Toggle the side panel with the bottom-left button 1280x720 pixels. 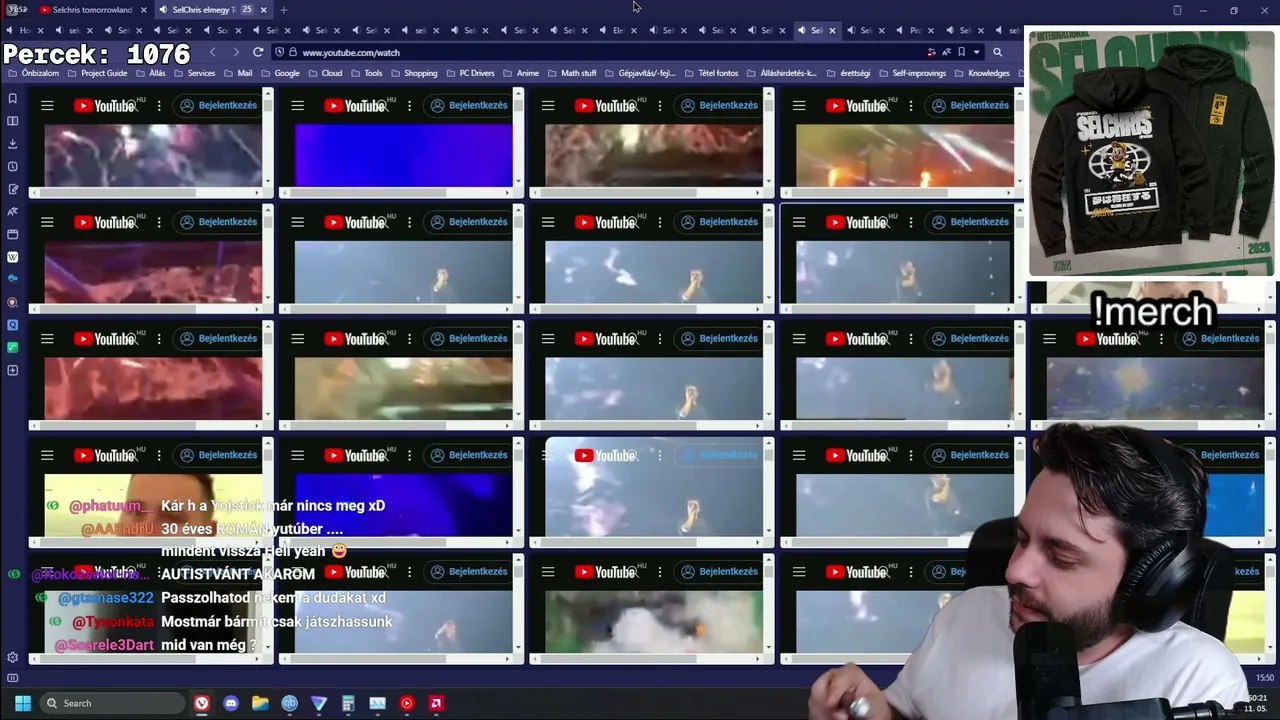(x=13, y=678)
